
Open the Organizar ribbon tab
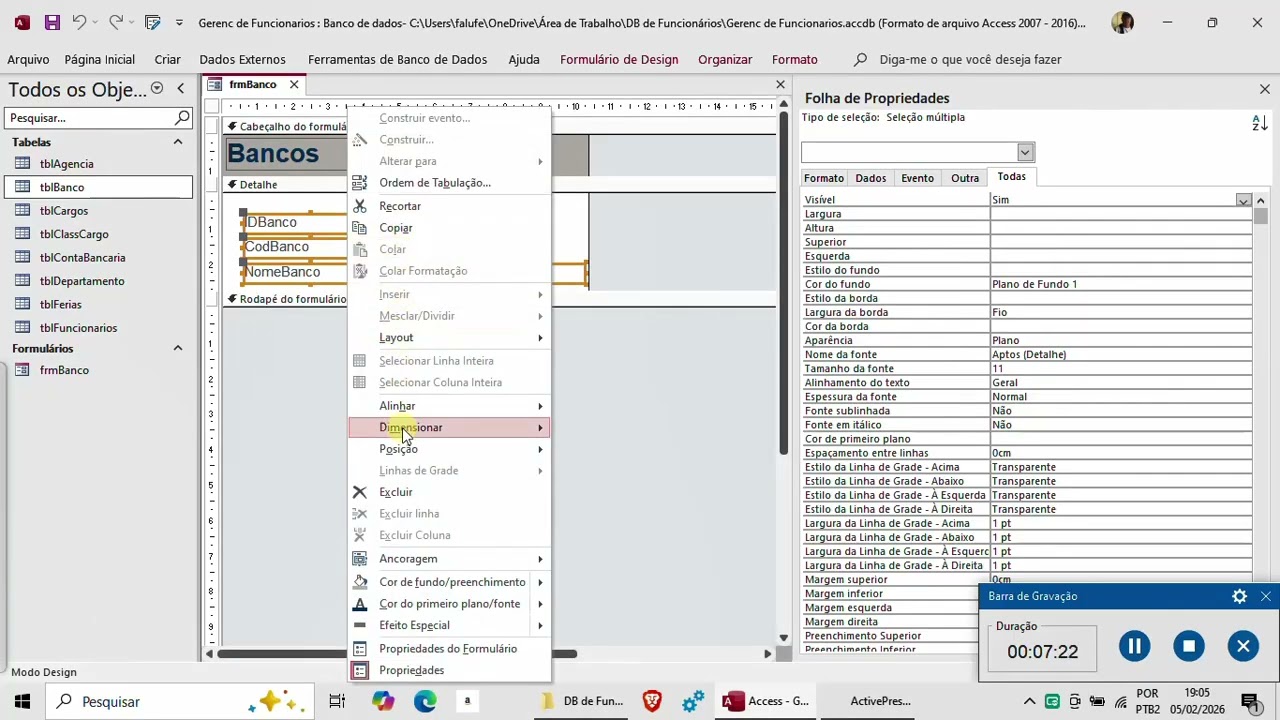725,60
